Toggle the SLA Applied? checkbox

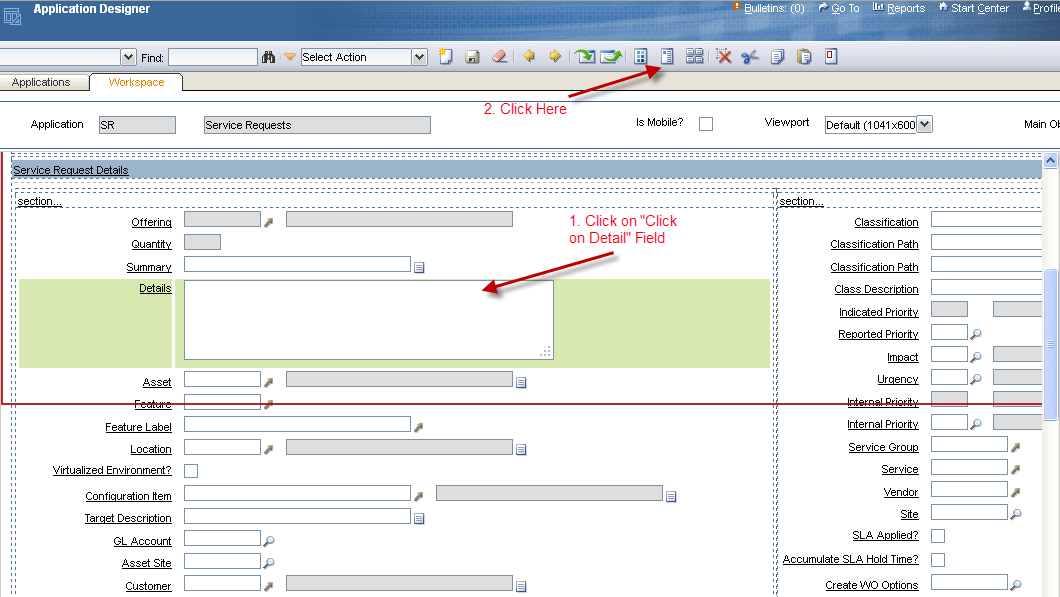tap(937, 535)
